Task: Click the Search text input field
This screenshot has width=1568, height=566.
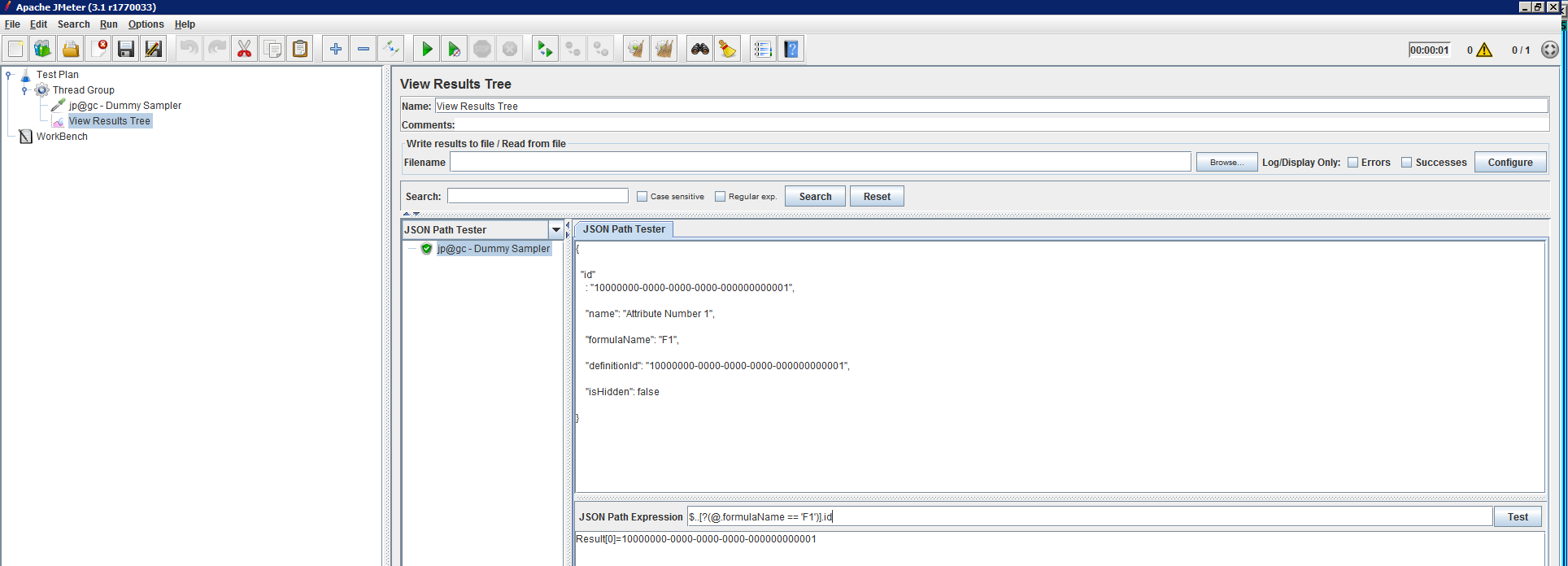Action: 538,196
